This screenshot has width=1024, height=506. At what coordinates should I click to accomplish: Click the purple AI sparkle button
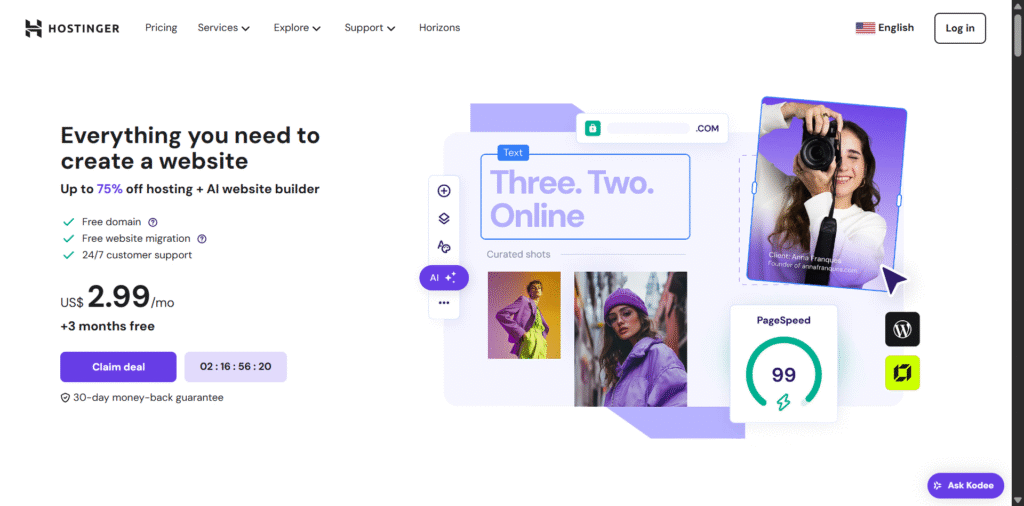click(x=444, y=277)
